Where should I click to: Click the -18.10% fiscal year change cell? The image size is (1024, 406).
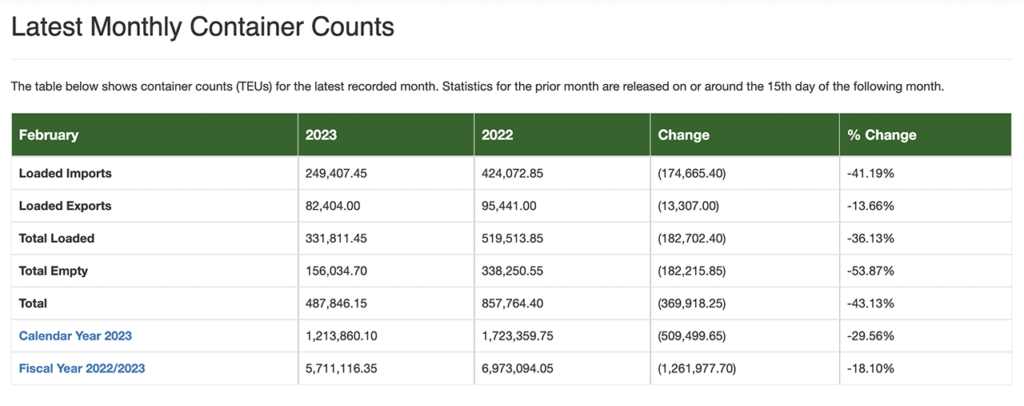click(x=870, y=369)
